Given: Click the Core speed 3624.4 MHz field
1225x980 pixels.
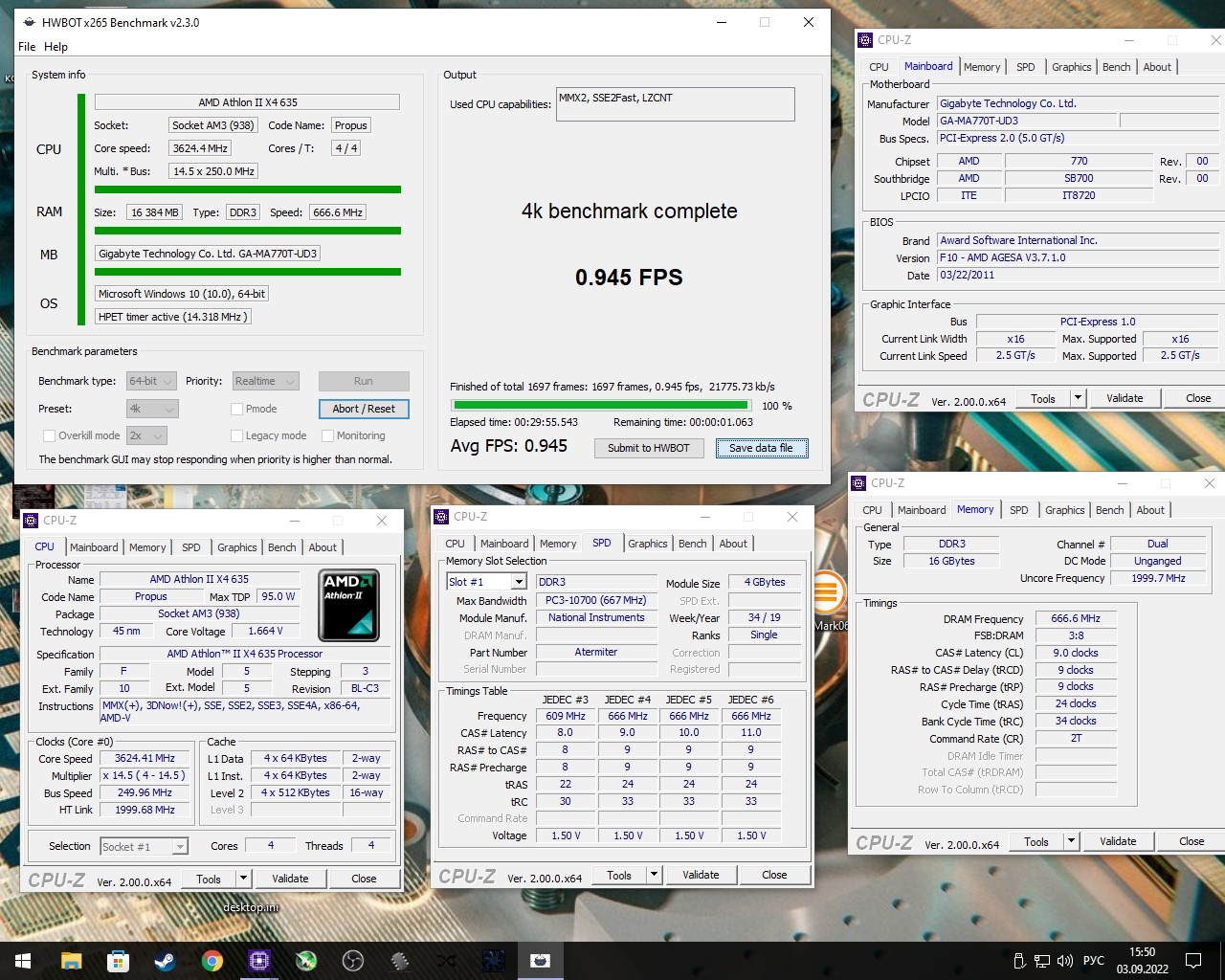Looking at the screenshot, I should click(200, 148).
